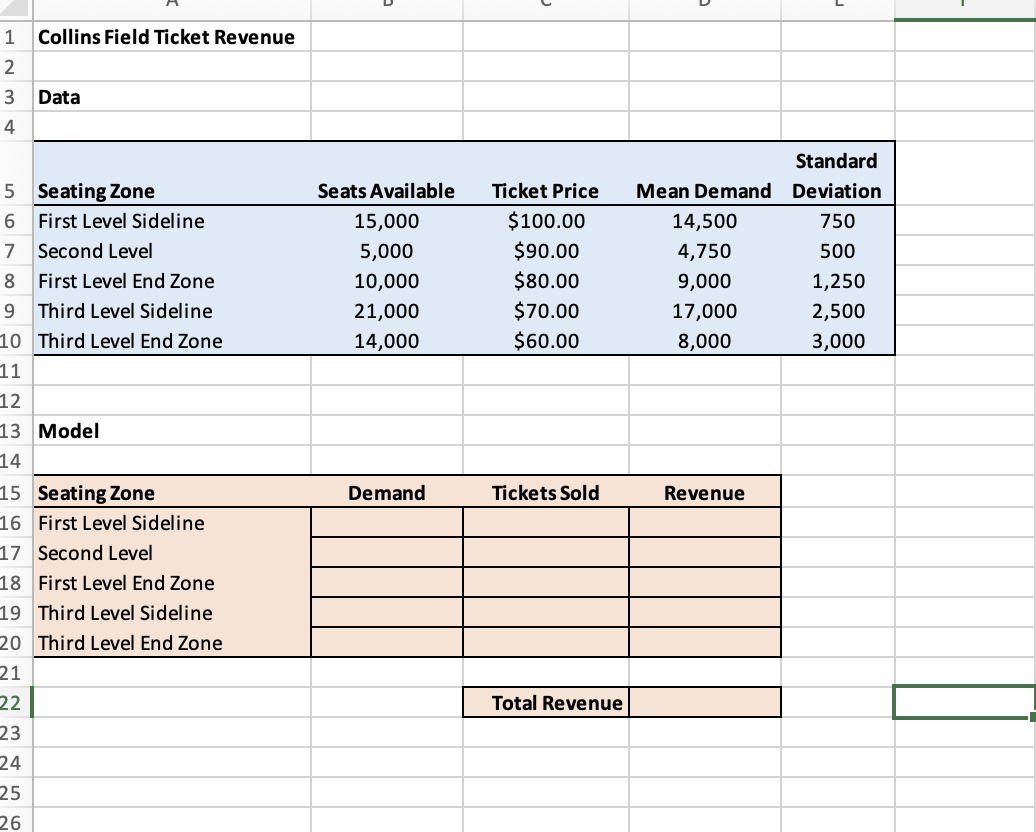1036x832 pixels.
Task: Select the Seats Available cell showing 21,000
Action: [x=386, y=311]
